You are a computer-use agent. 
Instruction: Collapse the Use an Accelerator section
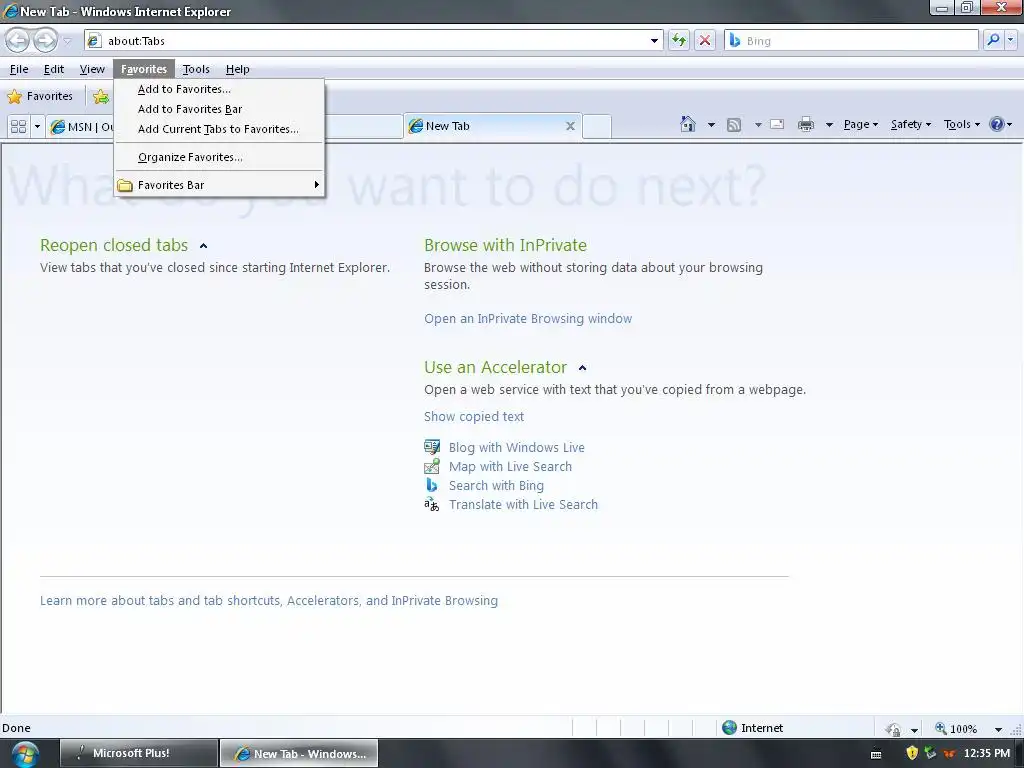pos(583,368)
